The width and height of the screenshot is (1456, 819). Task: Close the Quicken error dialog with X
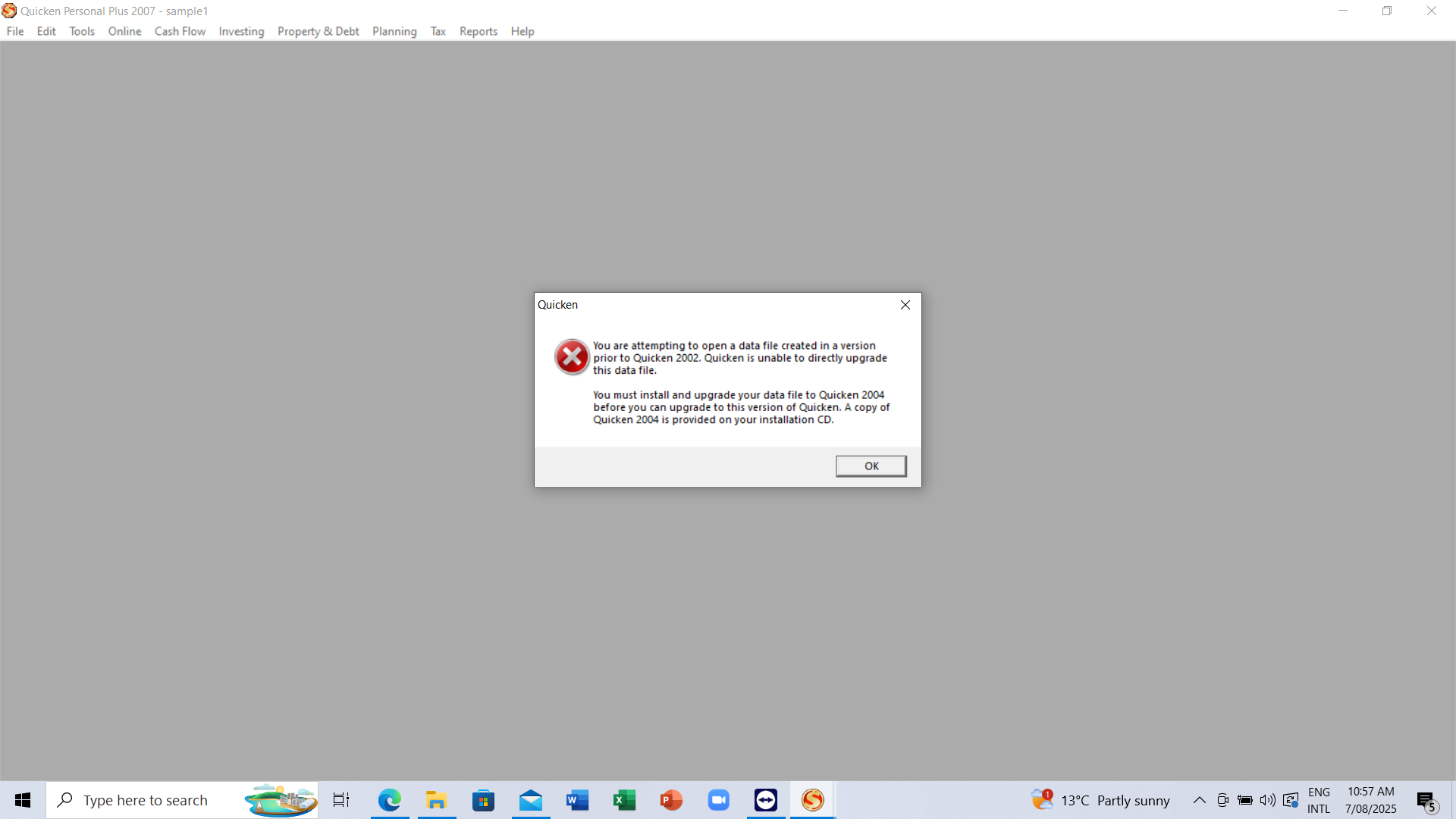click(905, 305)
